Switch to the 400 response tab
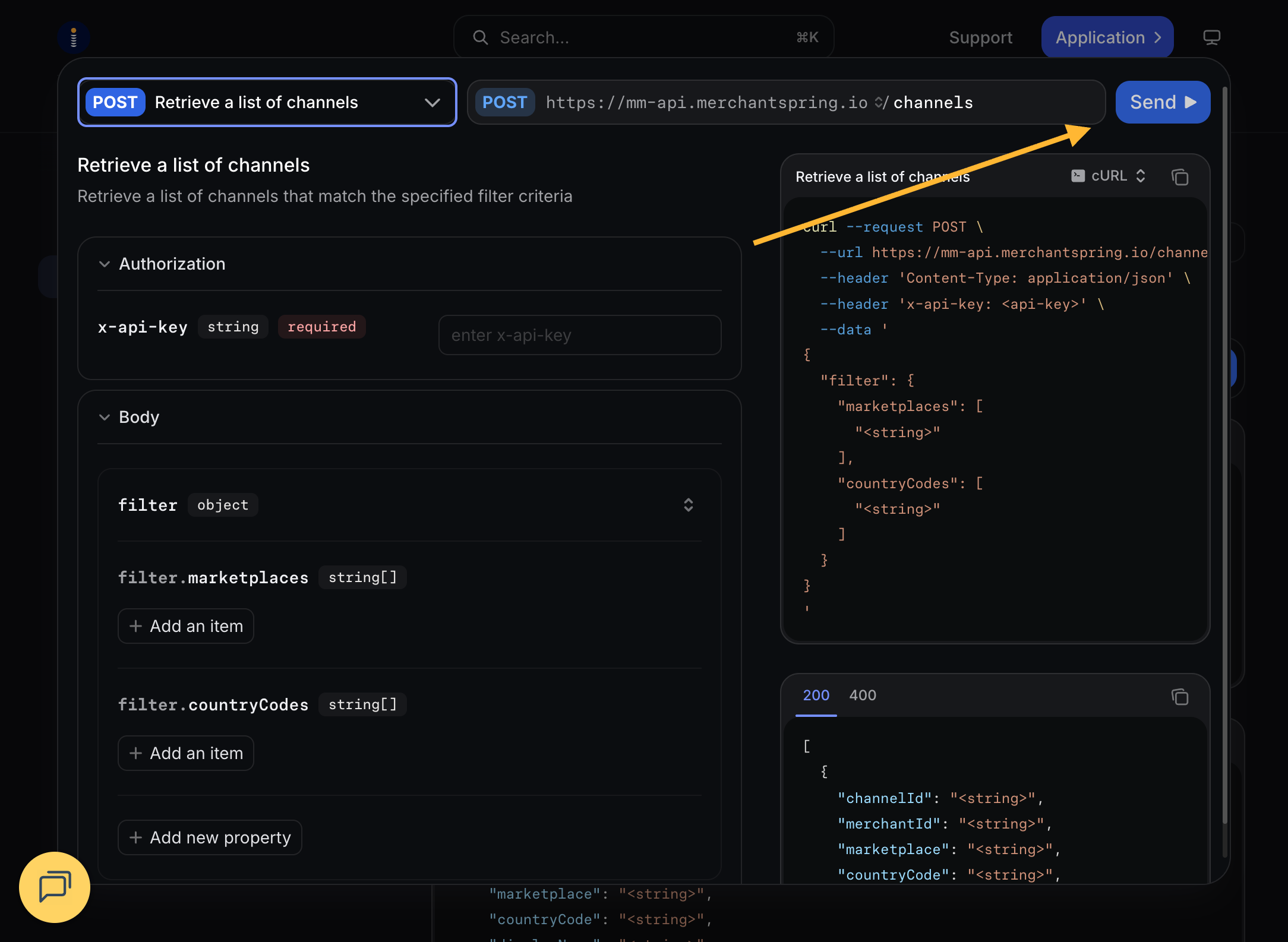Viewport: 1288px width, 942px height. tap(863, 696)
